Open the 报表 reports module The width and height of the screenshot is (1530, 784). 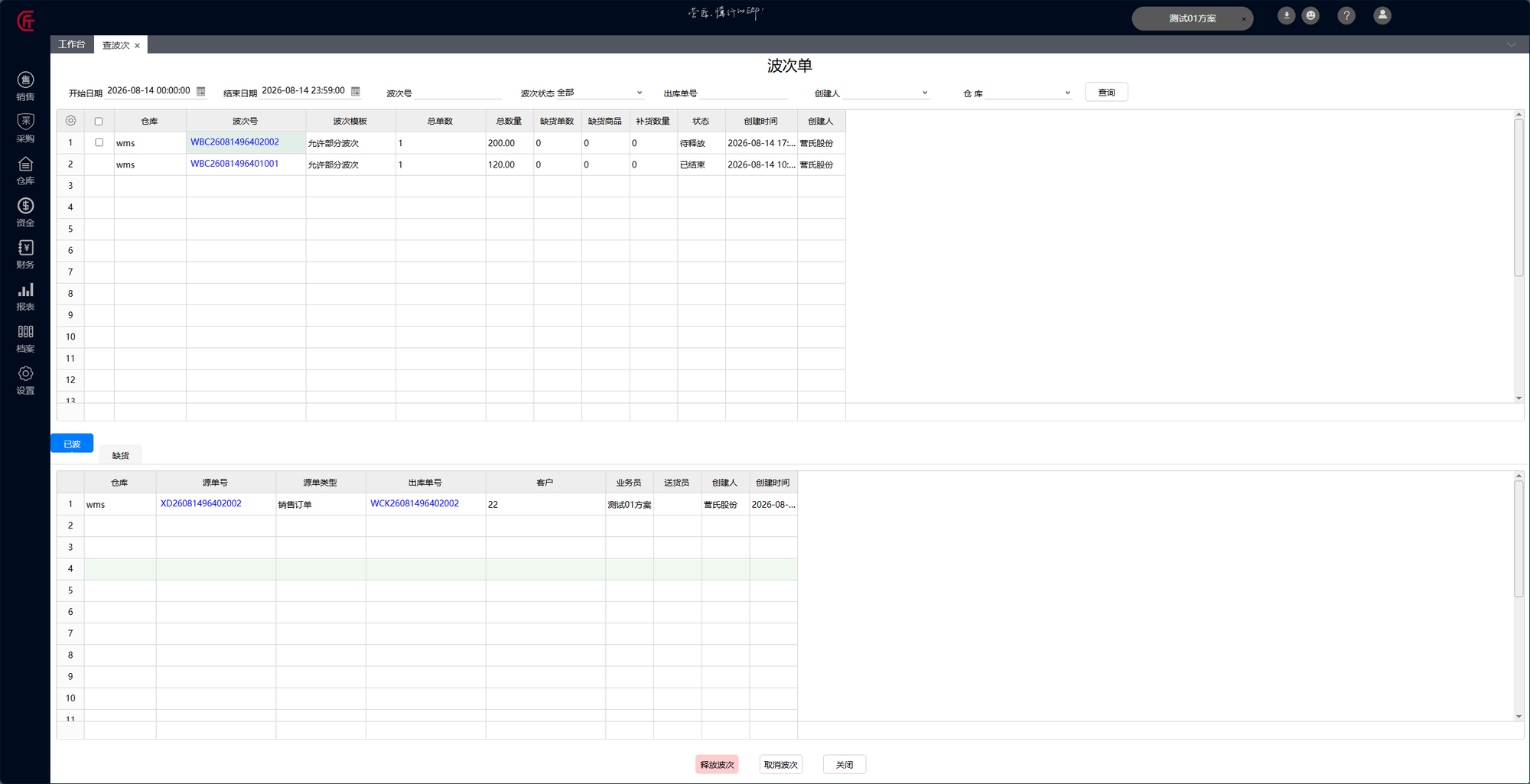(25, 297)
